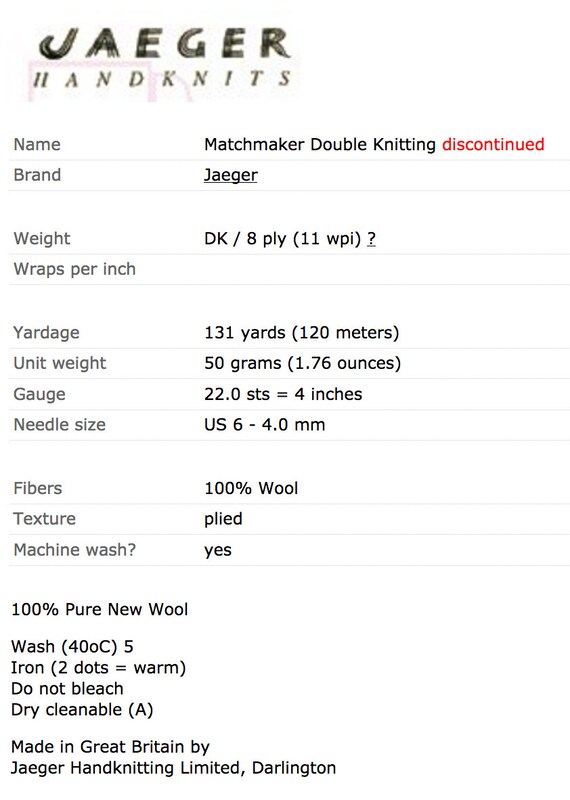Click the DK / 8 ply weight value
Image resolution: width=570 pixels, height=800 pixels.
pos(282,238)
